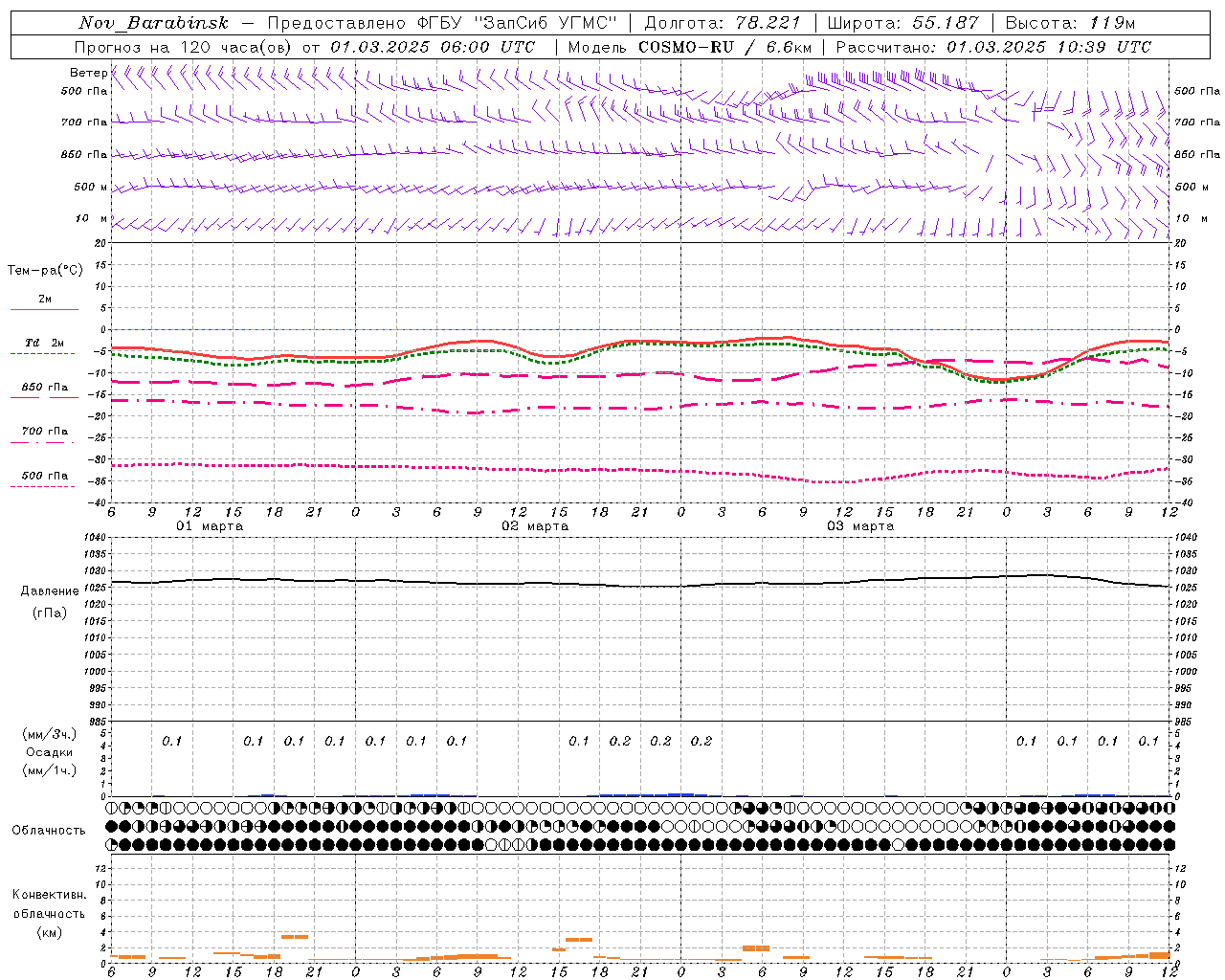Click -40 on the left temperature axis

click(x=98, y=502)
